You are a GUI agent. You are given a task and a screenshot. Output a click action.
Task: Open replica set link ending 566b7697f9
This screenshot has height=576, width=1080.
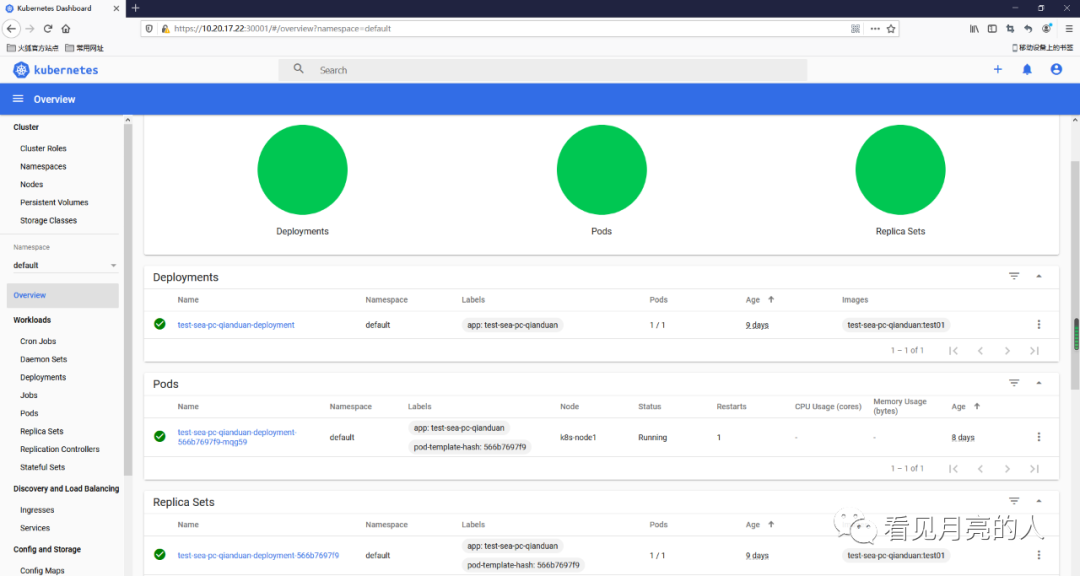pos(258,555)
